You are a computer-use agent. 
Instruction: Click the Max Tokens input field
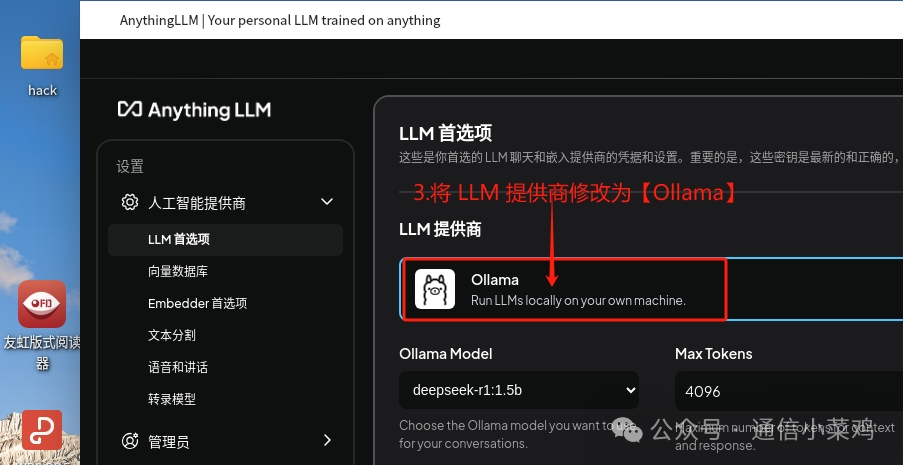click(789, 391)
